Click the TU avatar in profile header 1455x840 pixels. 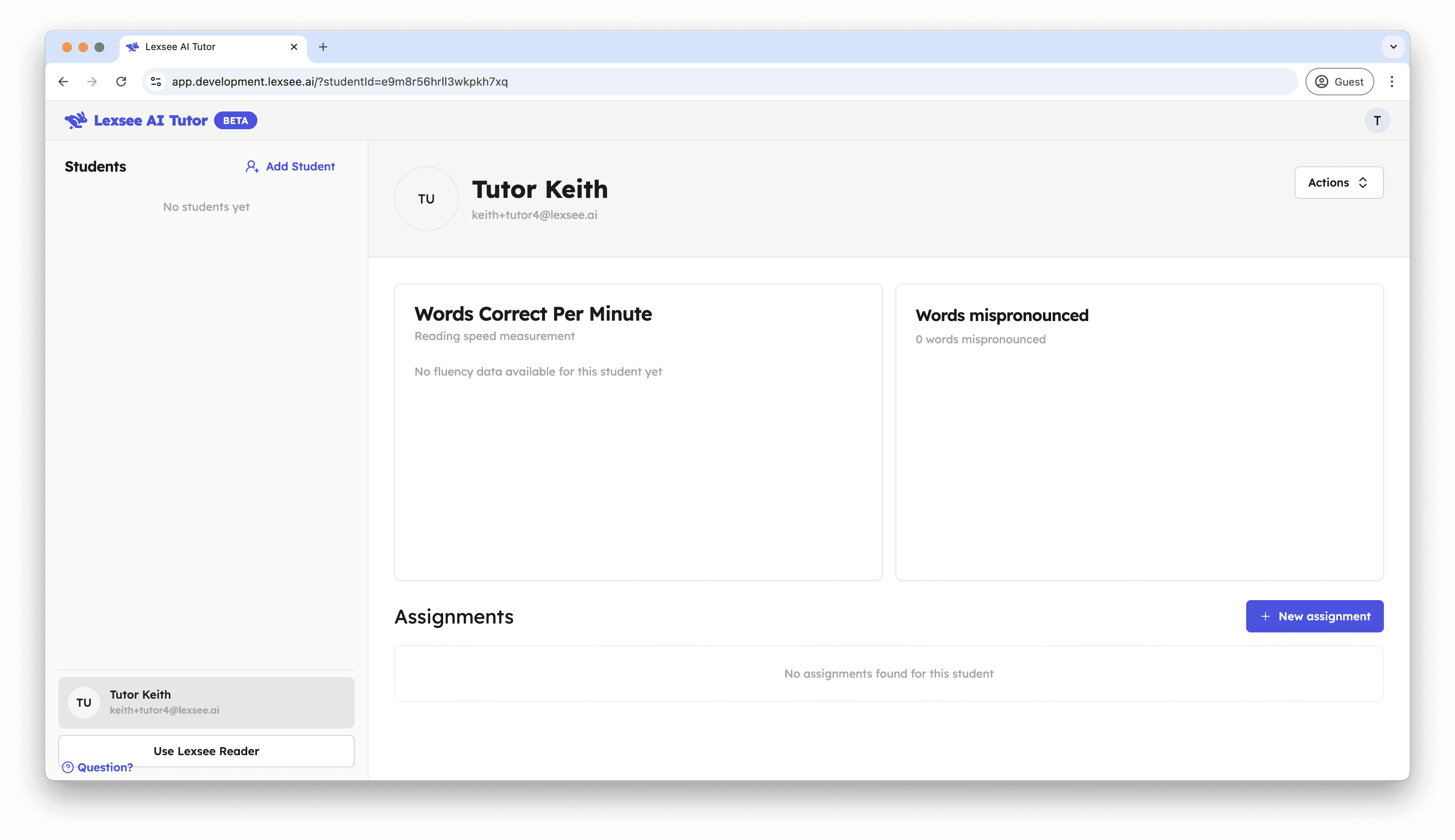pyautogui.click(x=426, y=198)
